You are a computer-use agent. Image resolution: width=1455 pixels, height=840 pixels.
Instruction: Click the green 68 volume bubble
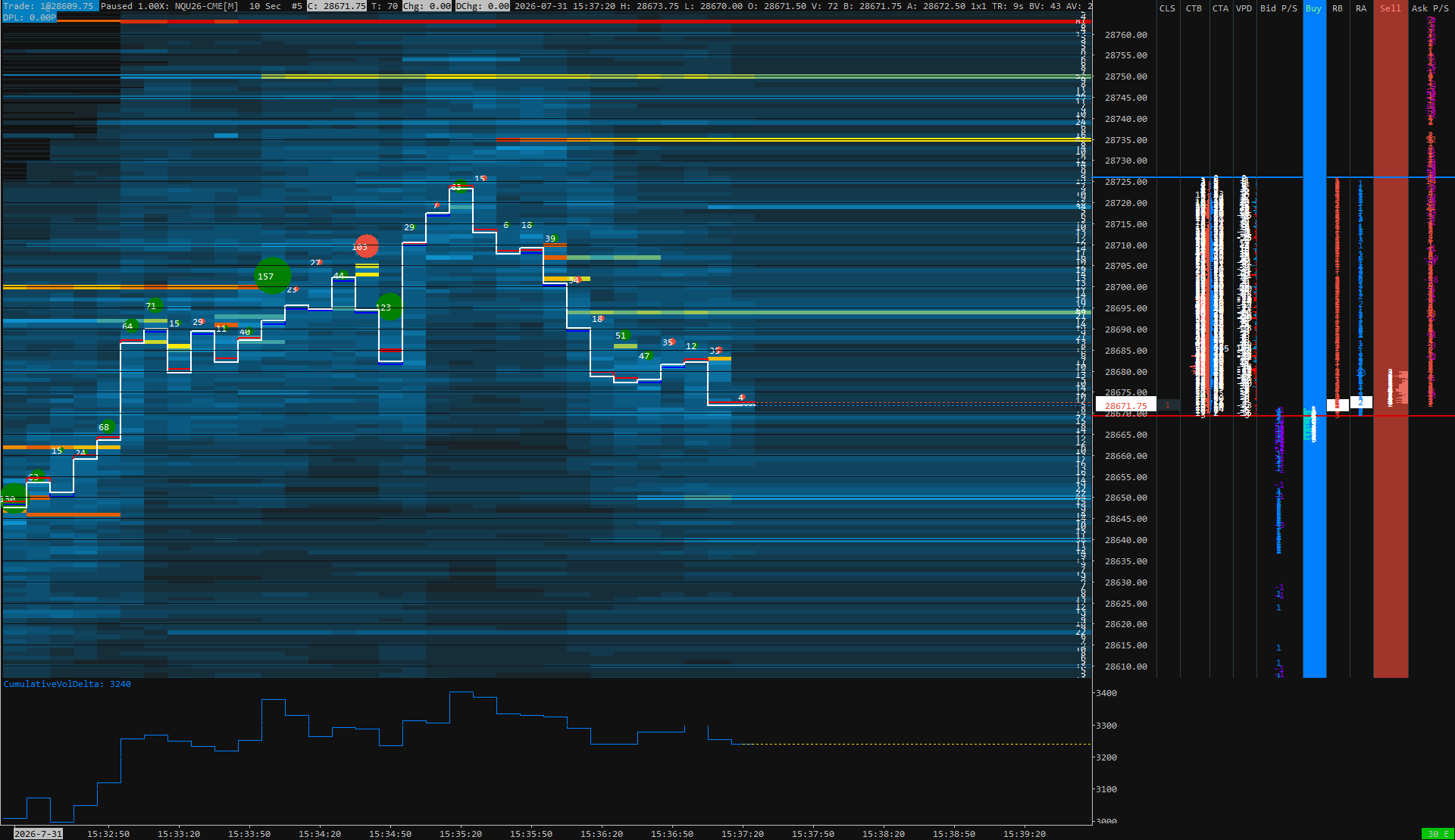(108, 427)
